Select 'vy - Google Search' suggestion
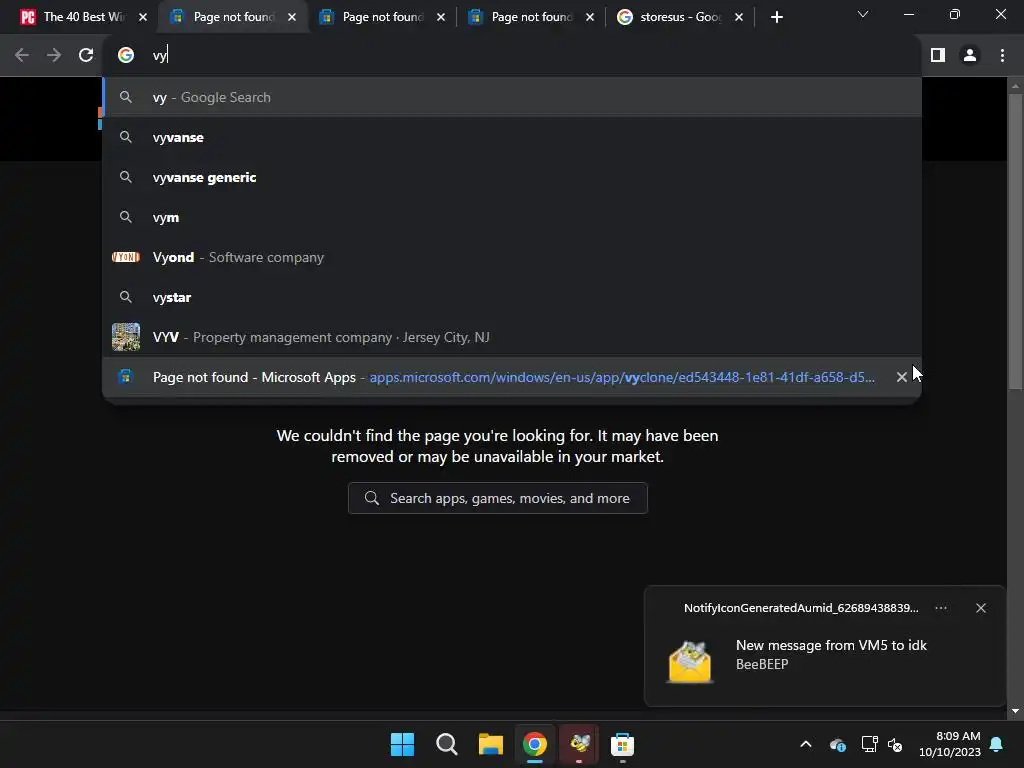 [512, 97]
